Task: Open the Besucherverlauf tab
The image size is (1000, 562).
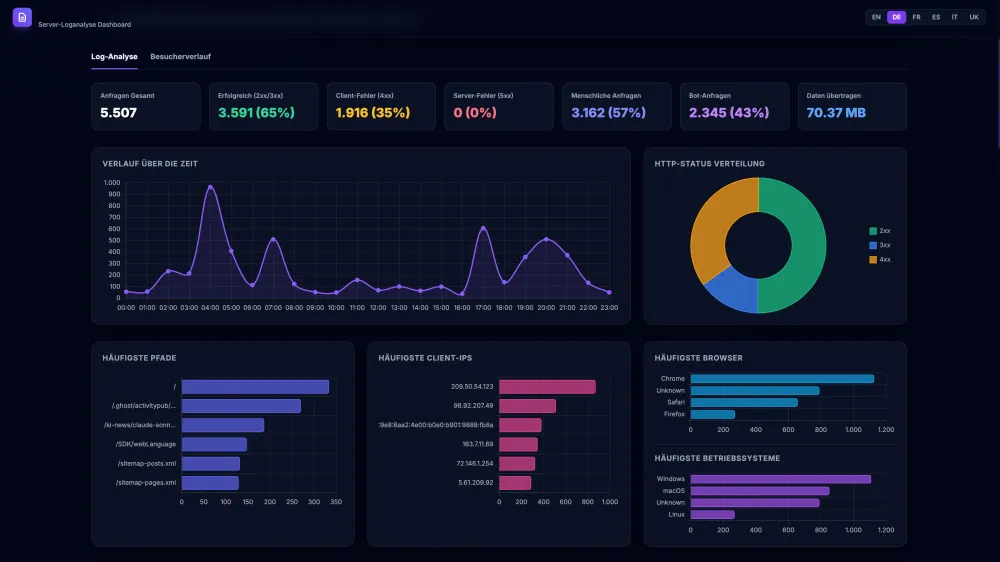Action: click(x=180, y=57)
